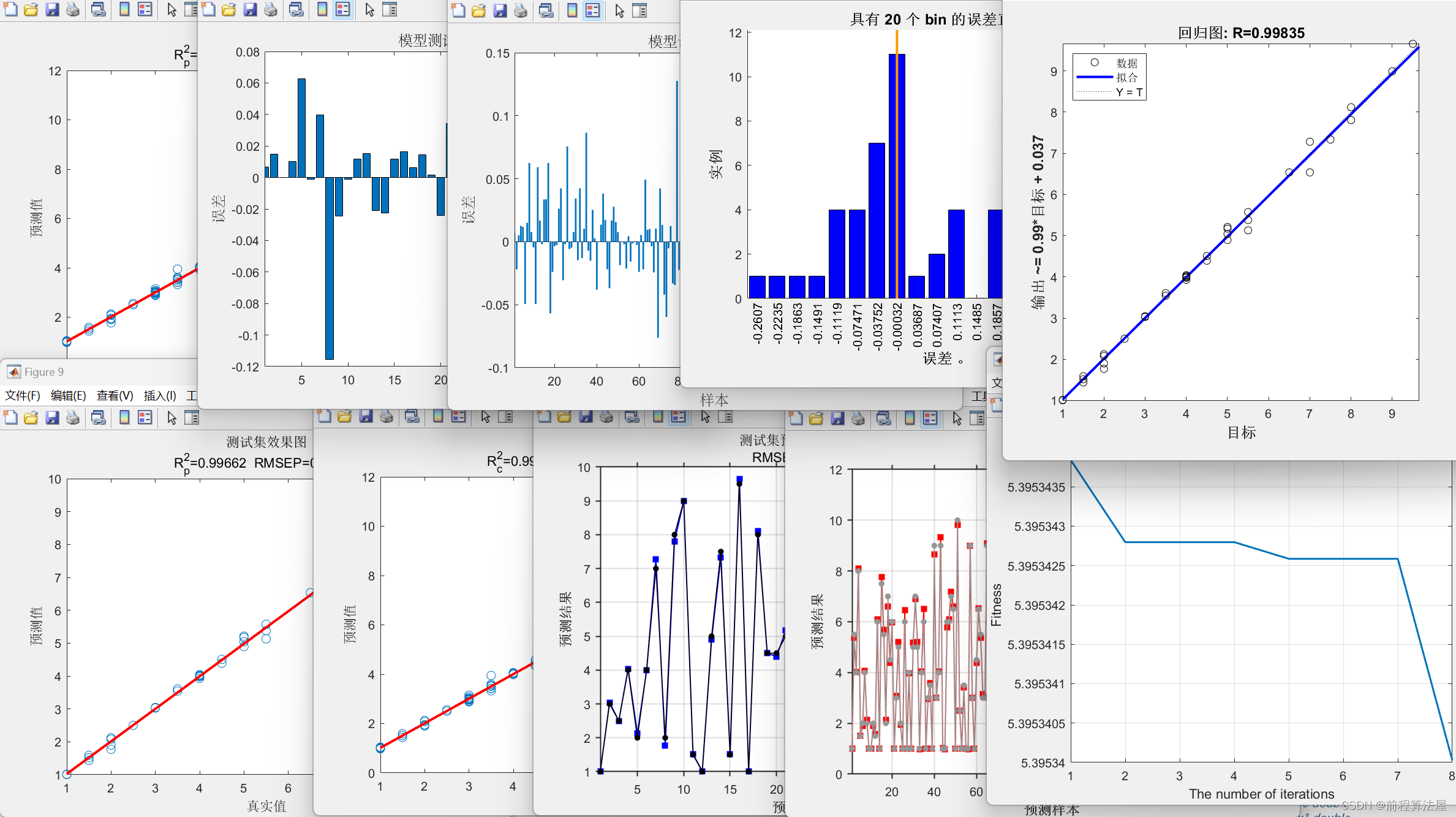Open 插入(I) menu in Figure 9

[160, 396]
